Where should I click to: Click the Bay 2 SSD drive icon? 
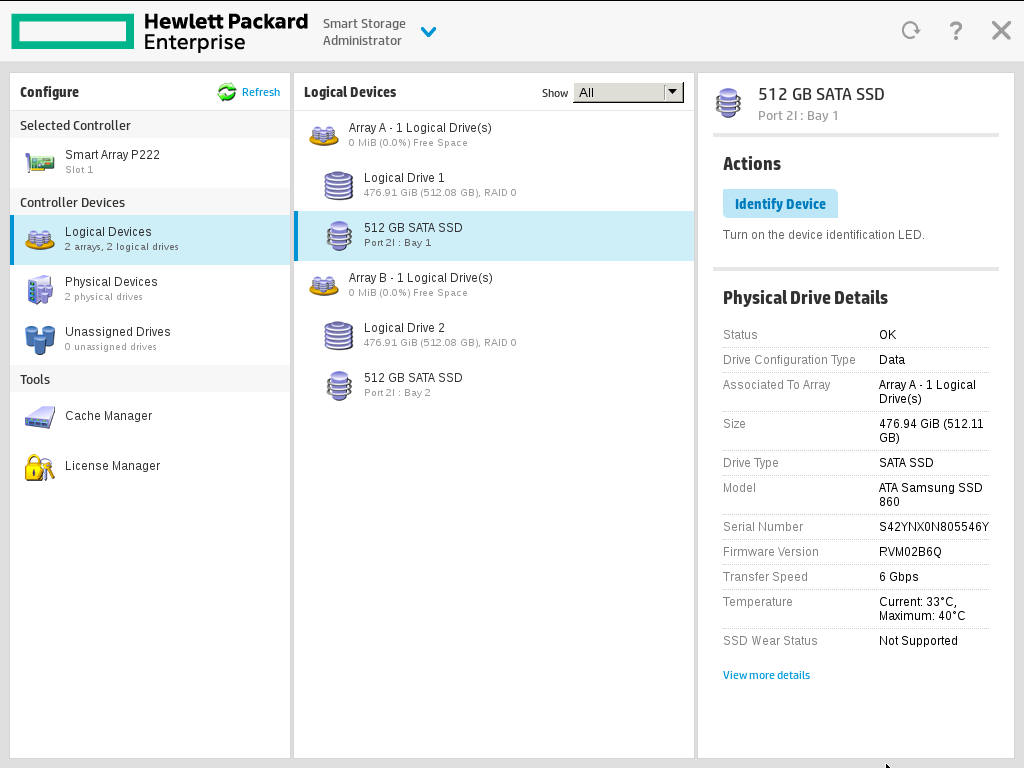(339, 386)
